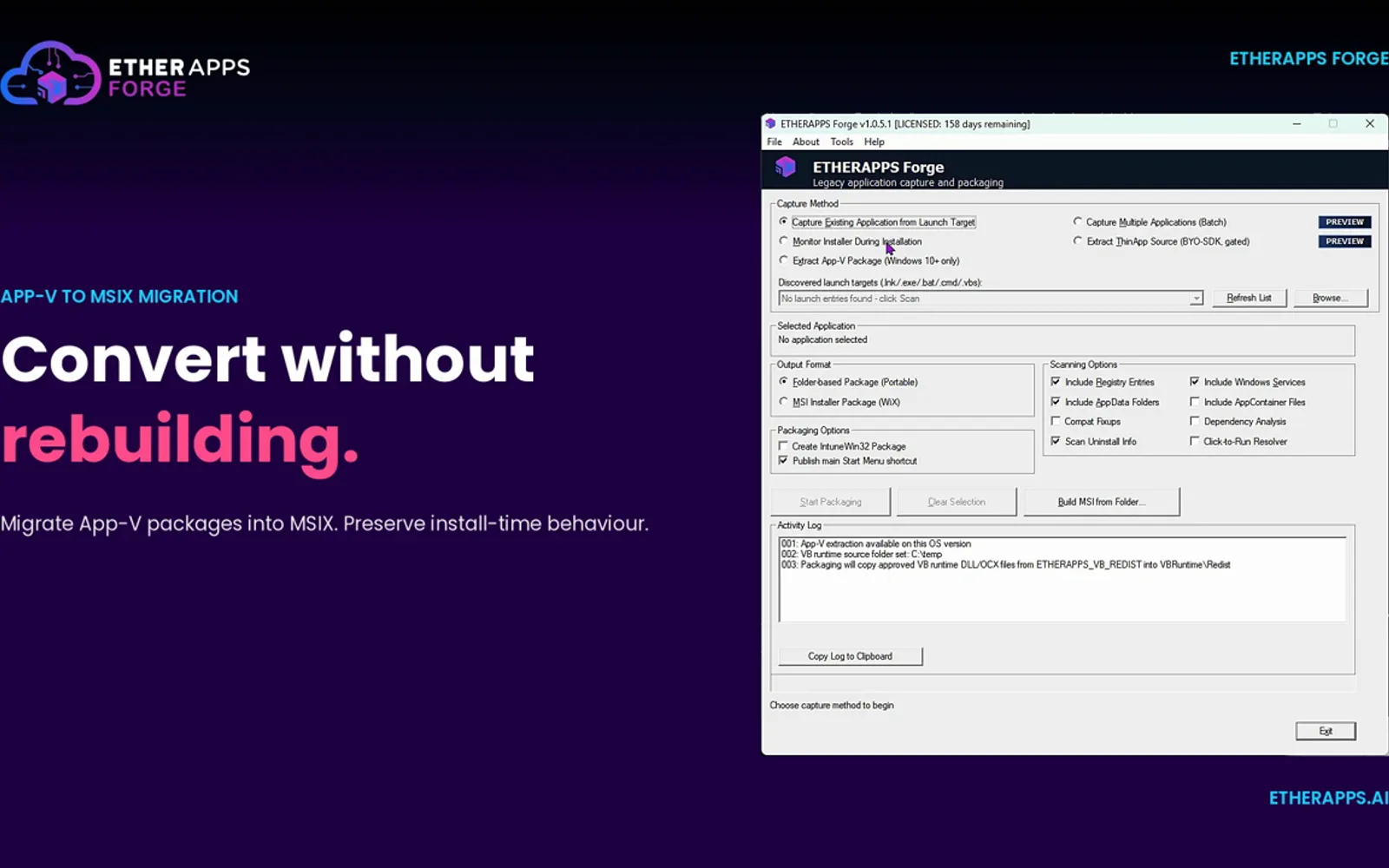Click the Refresh List button
The image size is (1389, 868).
tap(1249, 298)
